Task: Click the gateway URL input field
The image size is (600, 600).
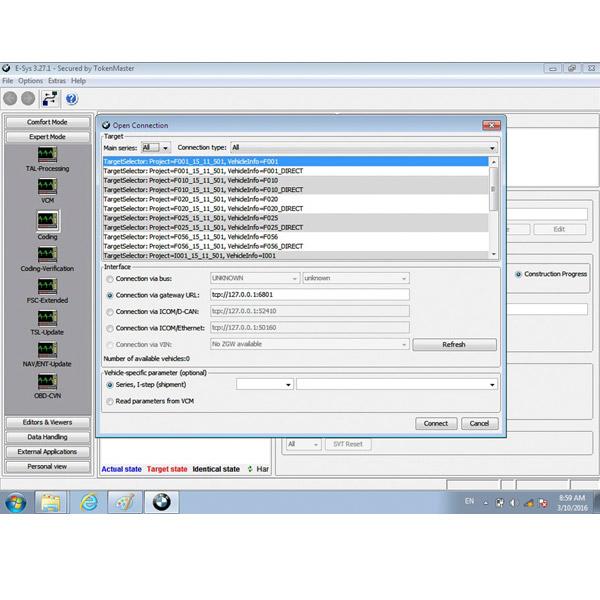Action: pyautogui.click(x=309, y=295)
